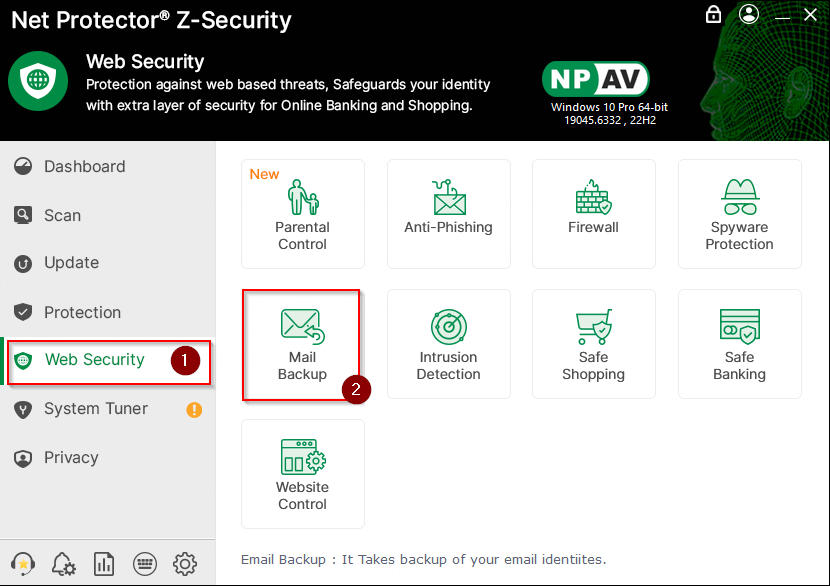The image size is (830, 586).
Task: Launch the Mail Backup tool
Action: 302,344
